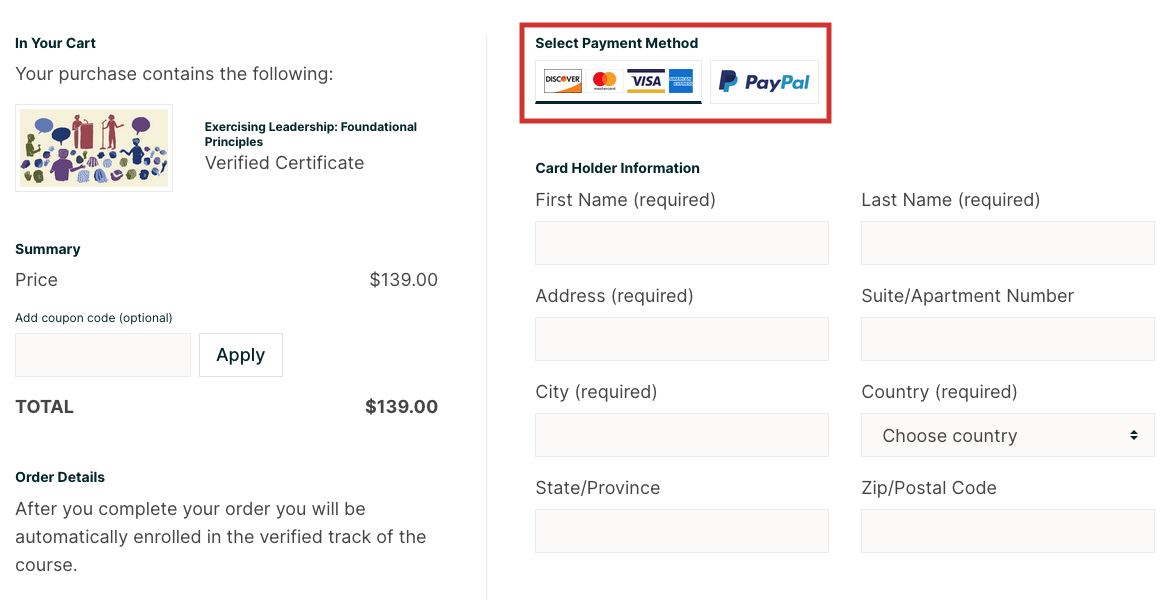
Task: Focus the First Name field
Action: click(682, 243)
